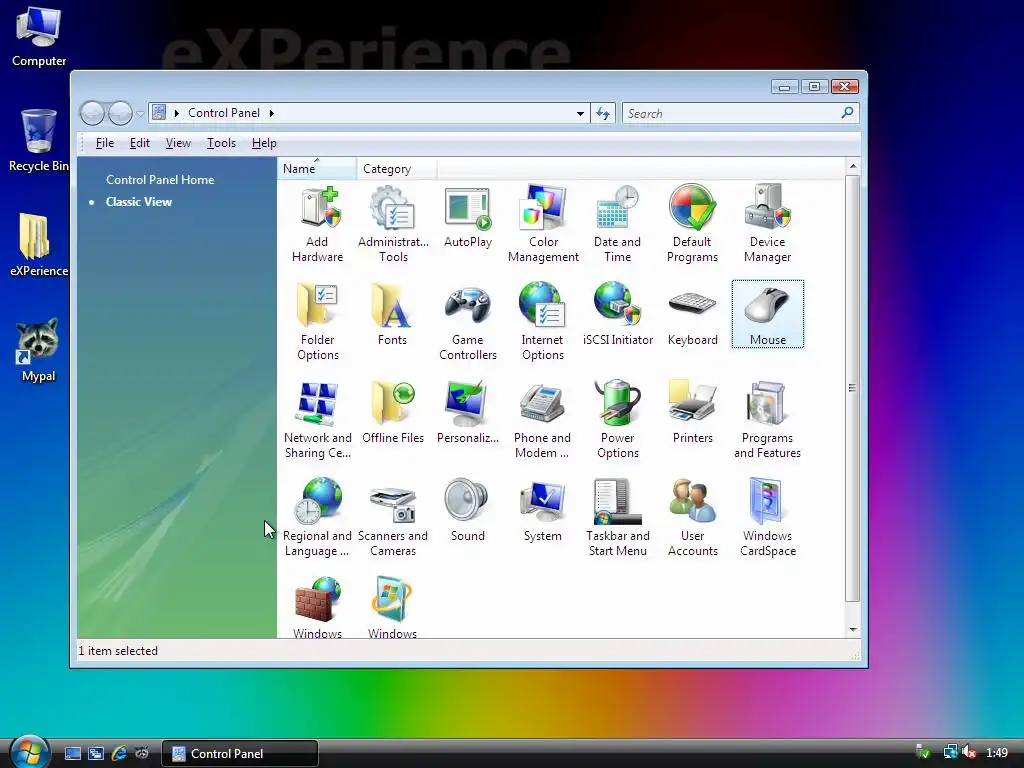Sort by the Name column header

[317, 168]
